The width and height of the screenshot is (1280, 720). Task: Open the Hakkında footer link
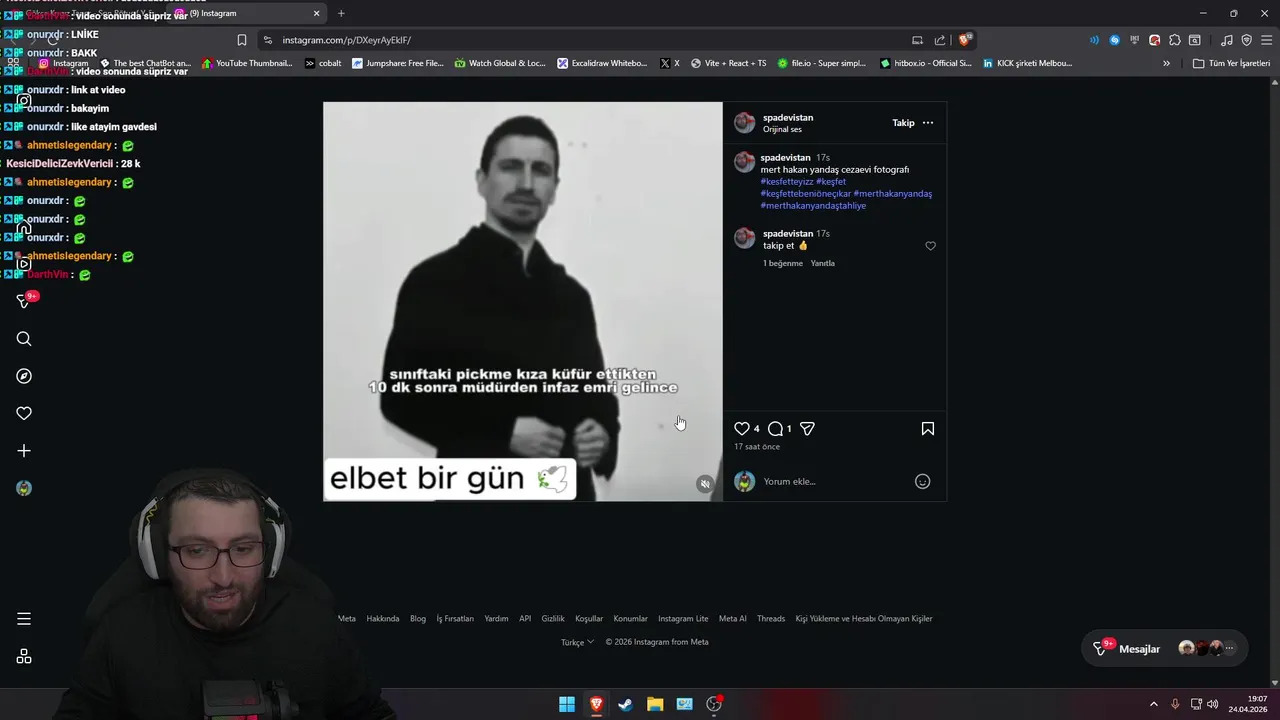tap(383, 619)
